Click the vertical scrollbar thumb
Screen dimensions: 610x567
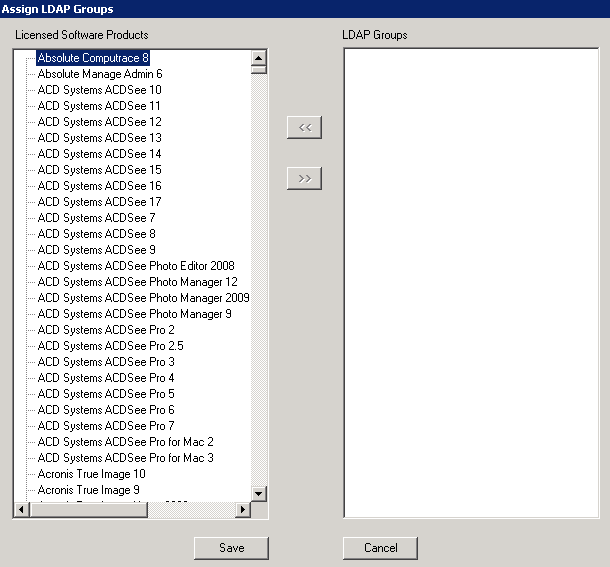click(259, 70)
